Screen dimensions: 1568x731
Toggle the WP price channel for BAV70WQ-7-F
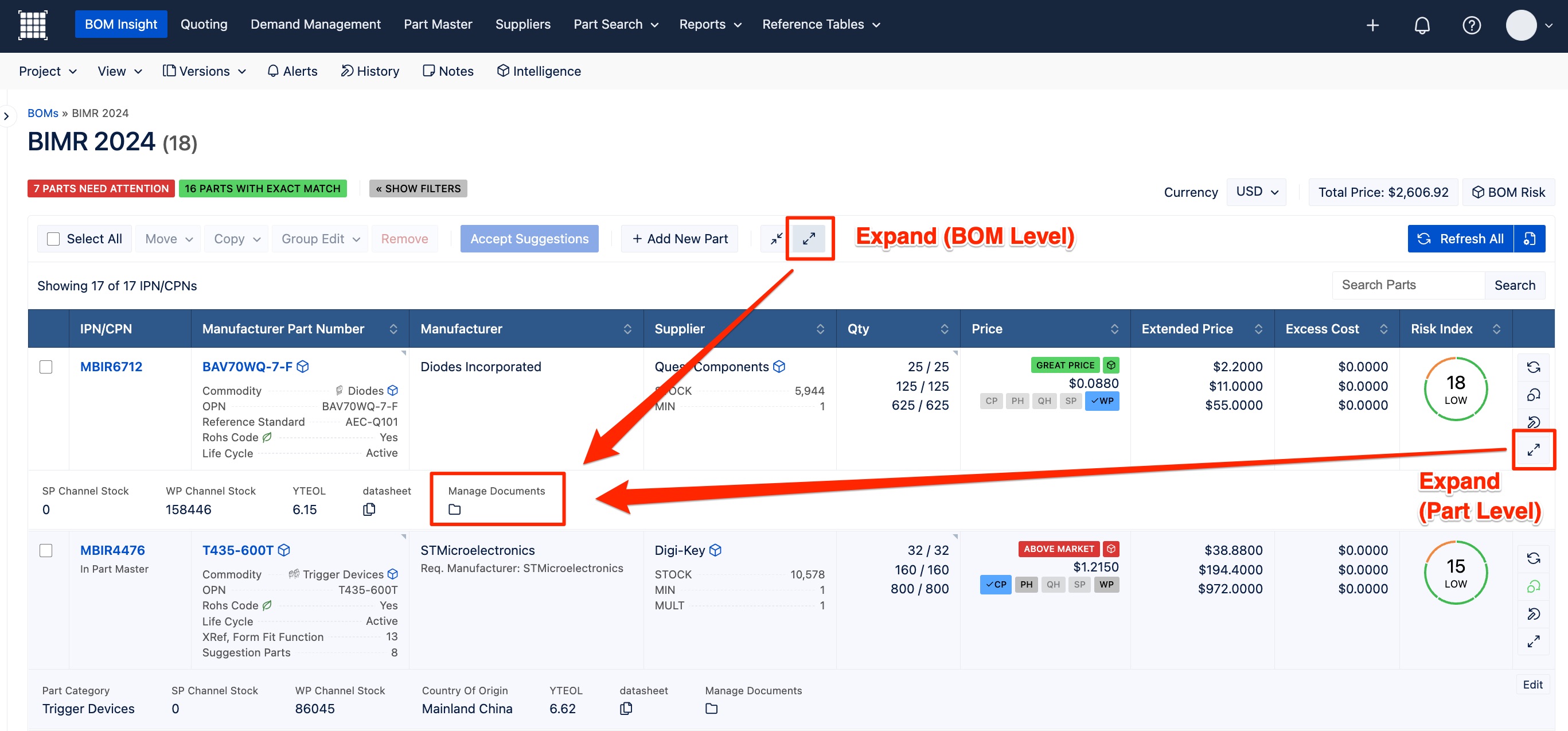1102,401
